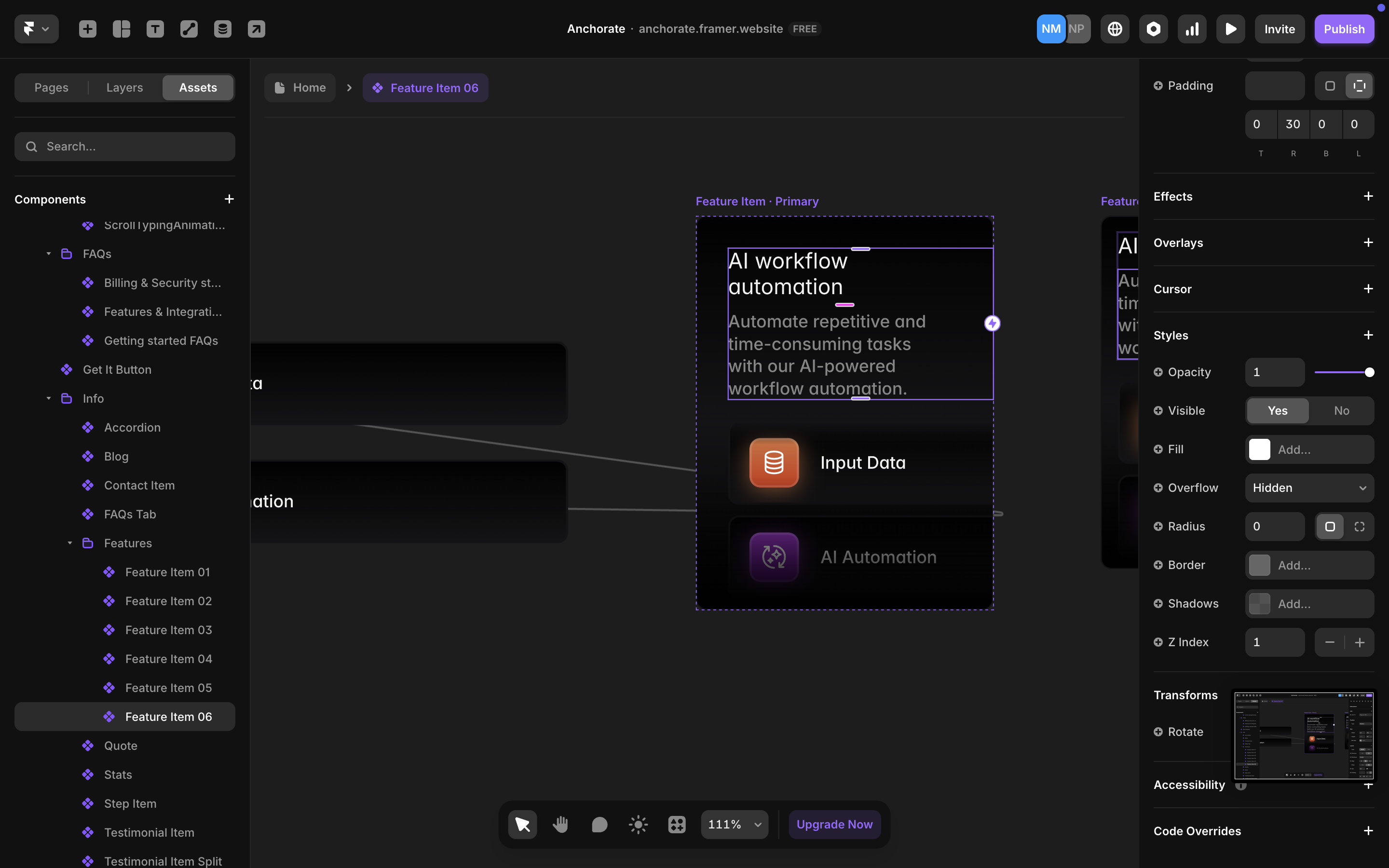1389x868 pixels.
Task: Open the CMS database icon in the toolbar
Action: (223, 29)
